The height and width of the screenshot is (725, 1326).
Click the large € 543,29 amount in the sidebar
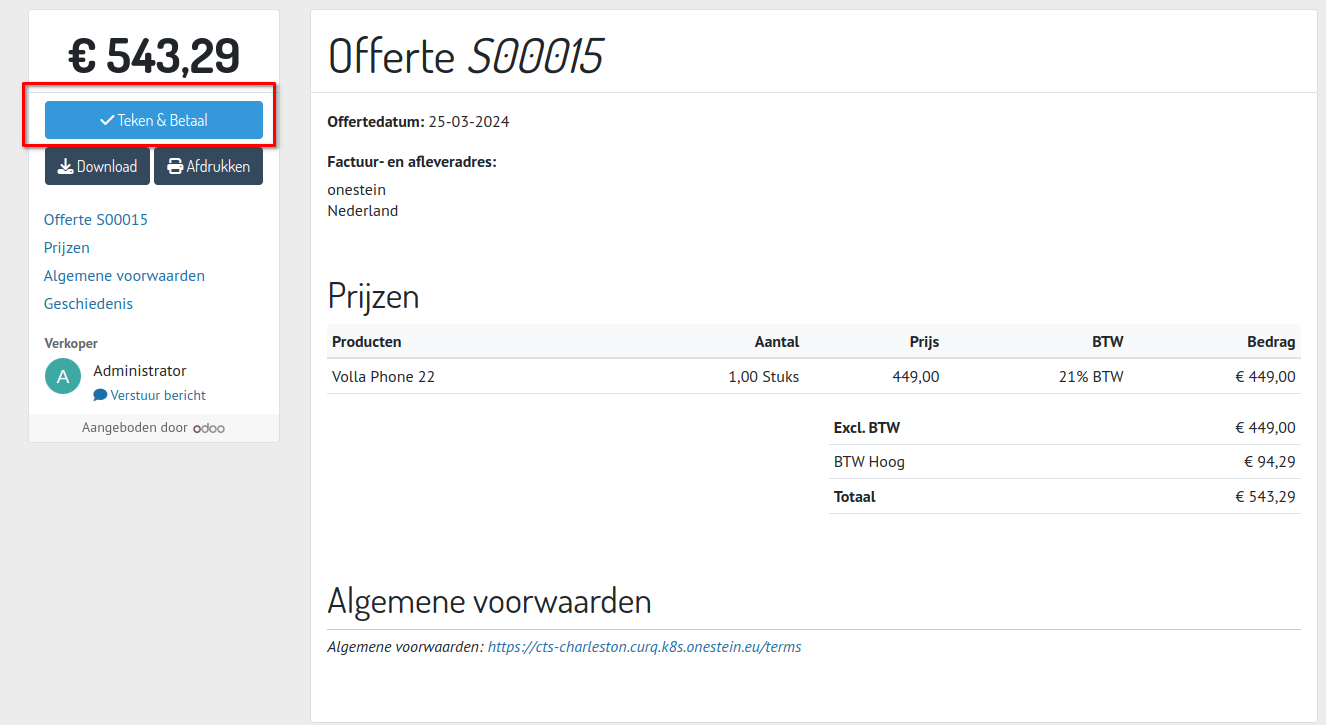(154, 56)
